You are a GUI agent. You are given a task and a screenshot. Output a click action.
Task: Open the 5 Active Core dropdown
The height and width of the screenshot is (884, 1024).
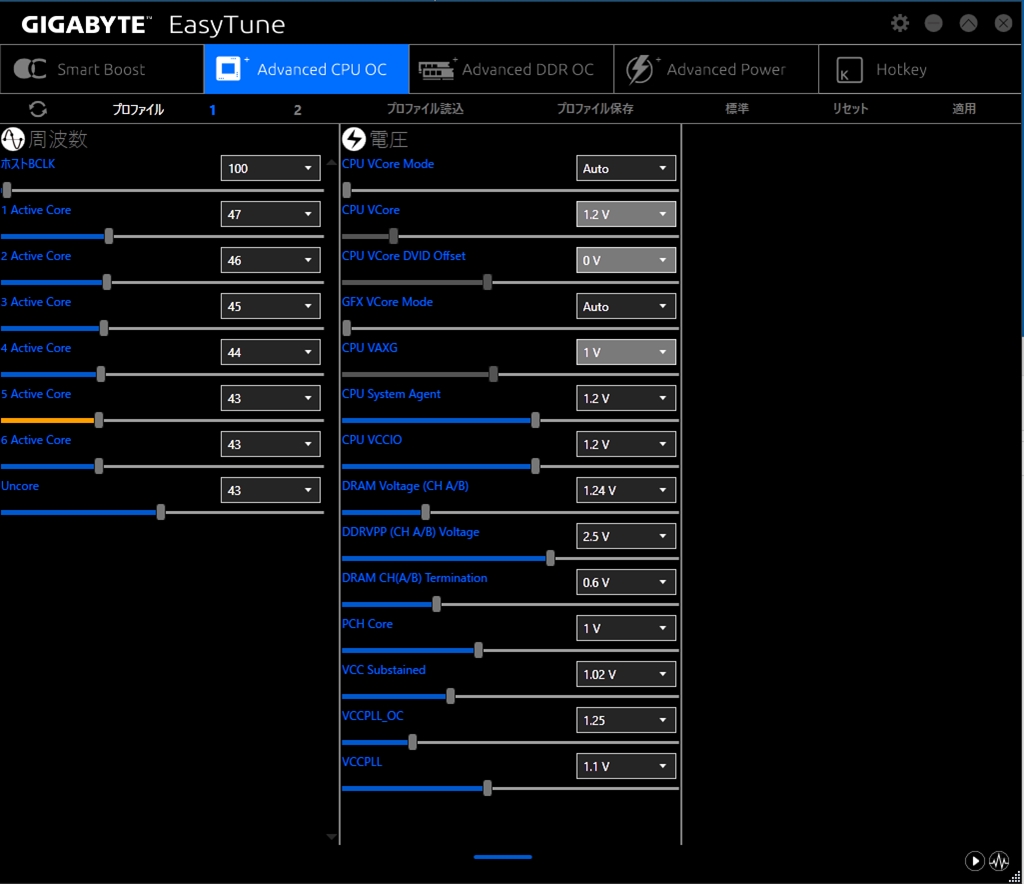pos(270,398)
